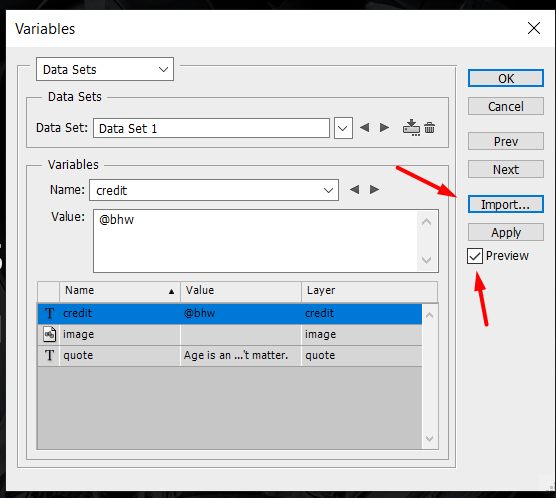Go to previous data set arrow
Screen dimensions: 556x498
coord(364,127)
